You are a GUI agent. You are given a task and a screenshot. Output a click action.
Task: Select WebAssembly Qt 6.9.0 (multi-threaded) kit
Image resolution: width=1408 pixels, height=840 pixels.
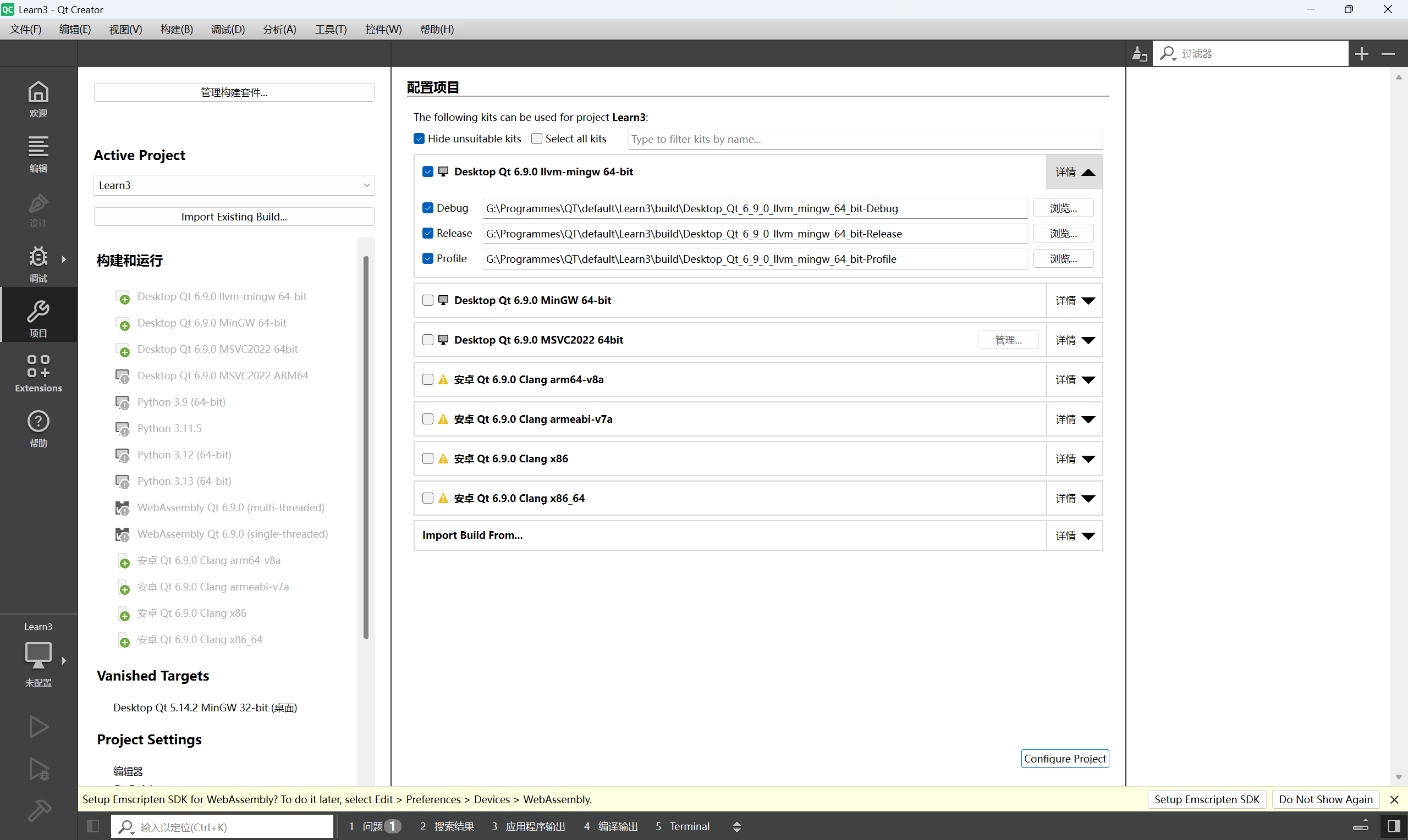[230, 507]
